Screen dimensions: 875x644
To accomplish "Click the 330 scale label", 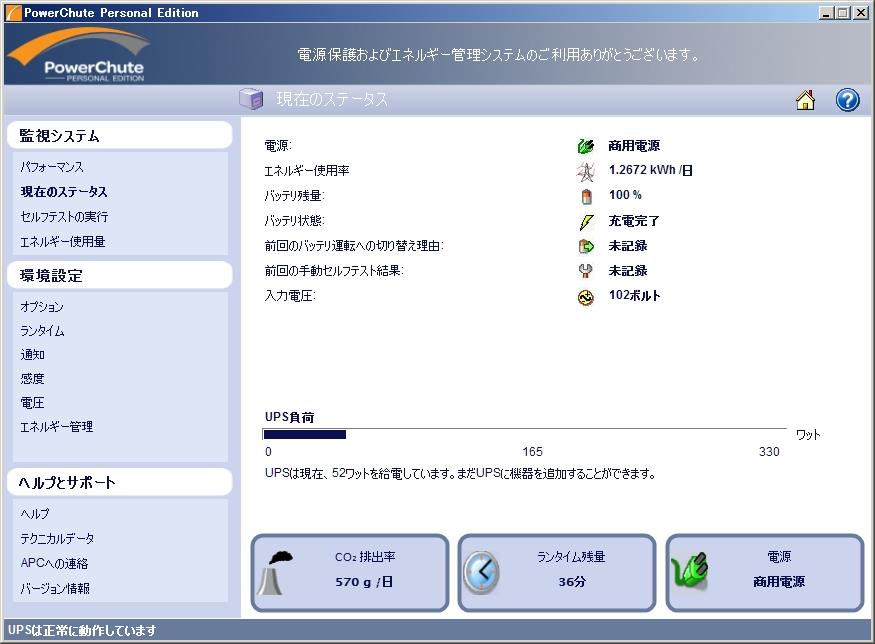I will coord(769,451).
